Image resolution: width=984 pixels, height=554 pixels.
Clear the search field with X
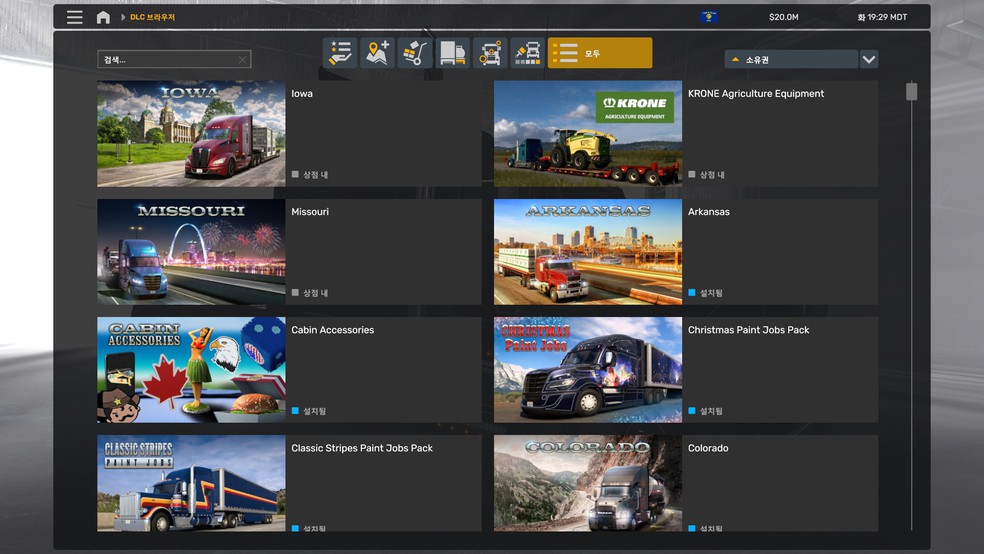(242, 60)
